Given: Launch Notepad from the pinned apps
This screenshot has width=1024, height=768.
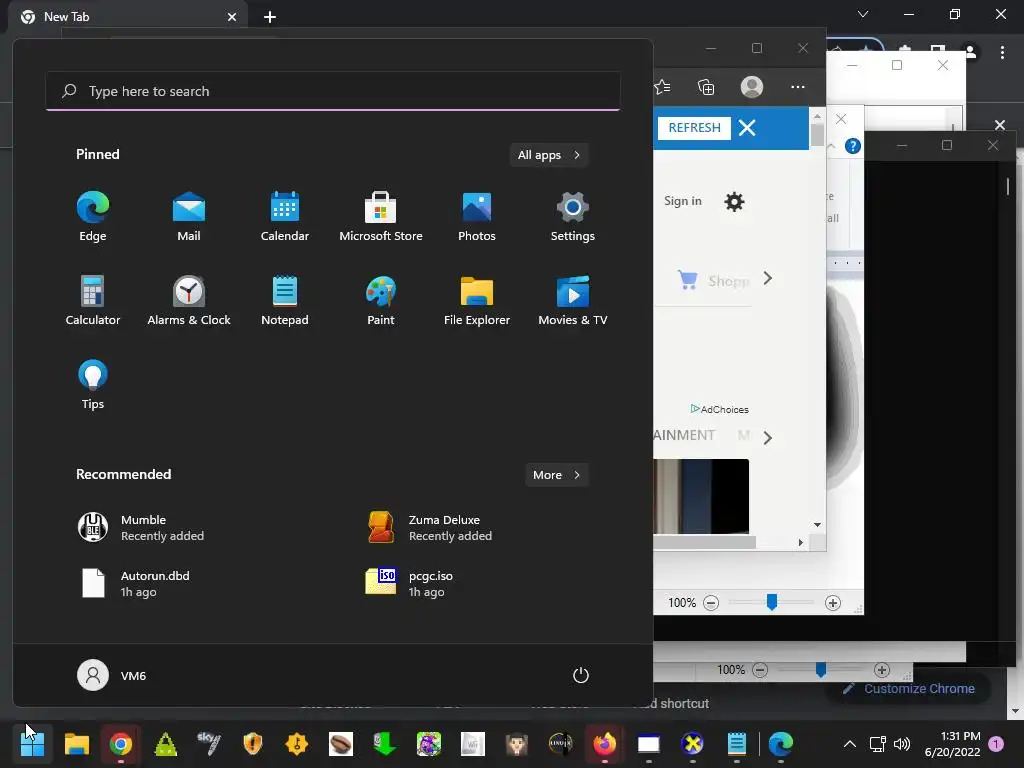Looking at the screenshot, I should (285, 300).
